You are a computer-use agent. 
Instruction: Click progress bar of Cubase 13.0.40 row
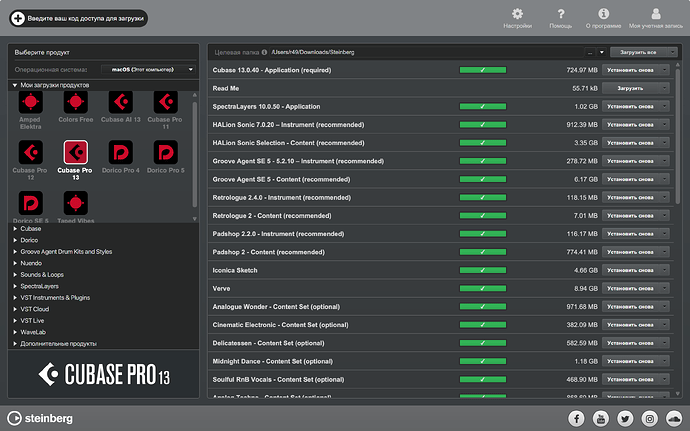483,70
